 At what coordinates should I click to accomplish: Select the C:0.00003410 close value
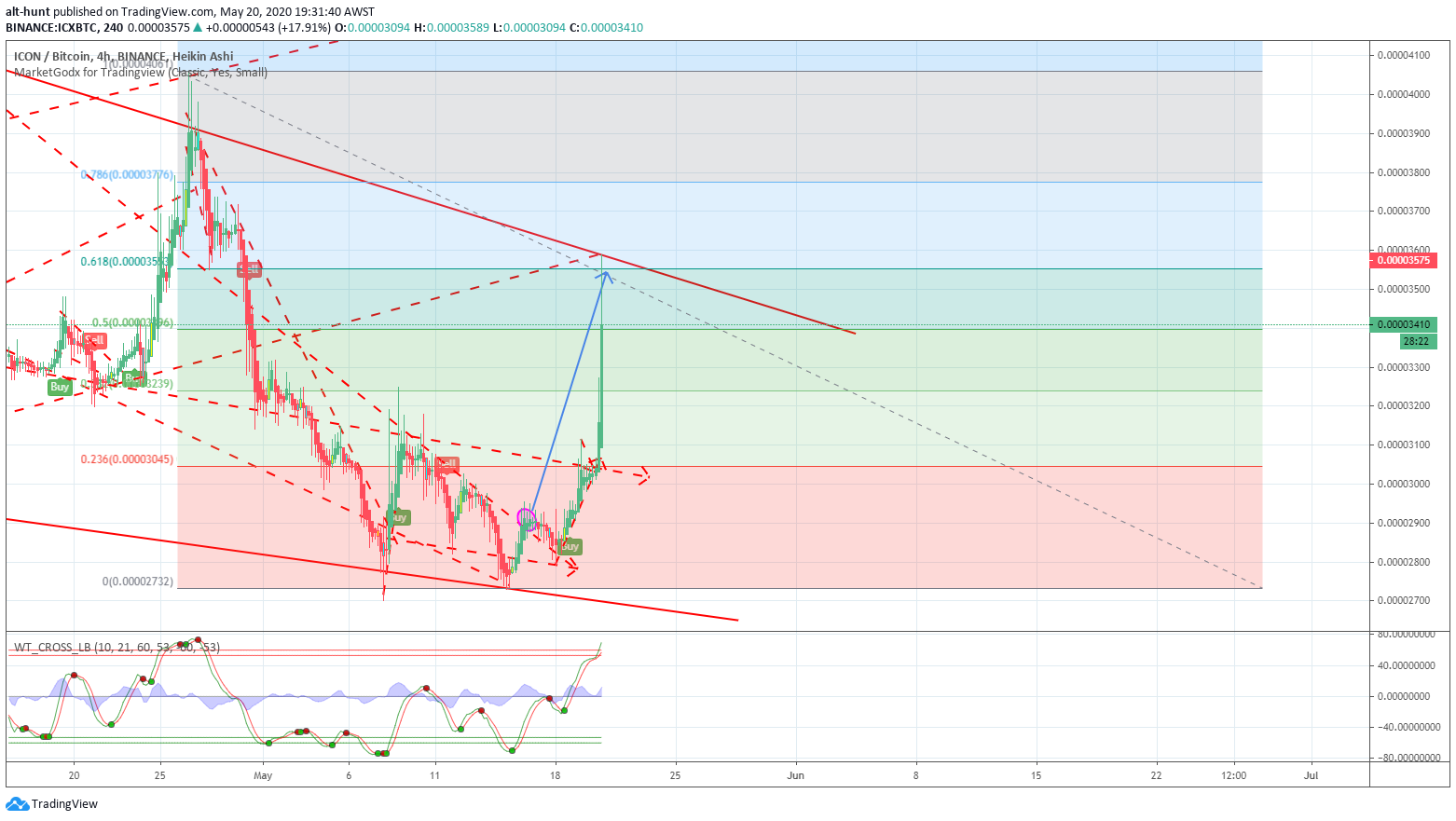click(x=606, y=28)
